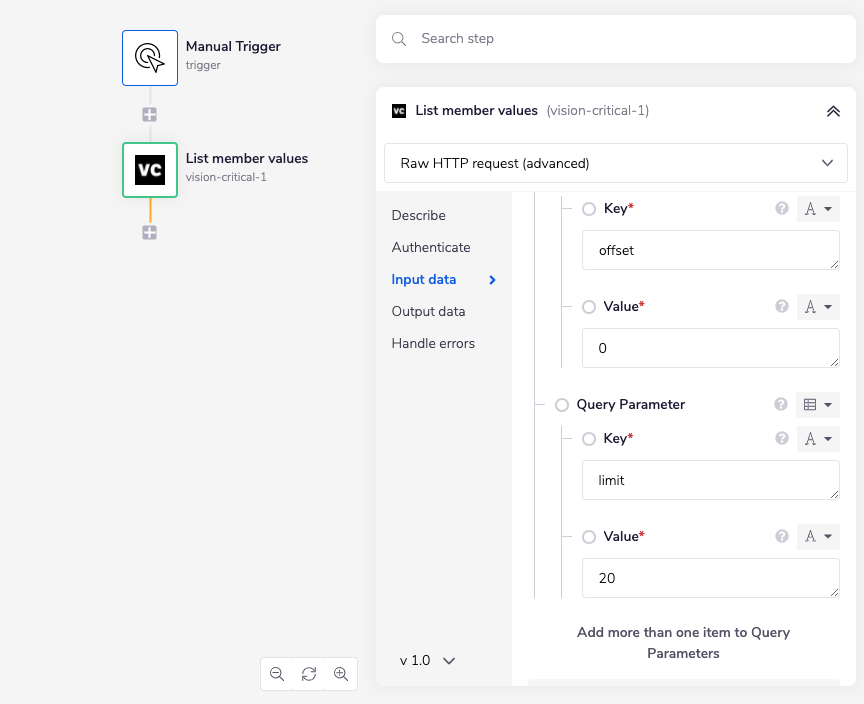Screen dimensions: 864x704
Task: Switch to the Authenticate tab
Action: click(x=431, y=247)
